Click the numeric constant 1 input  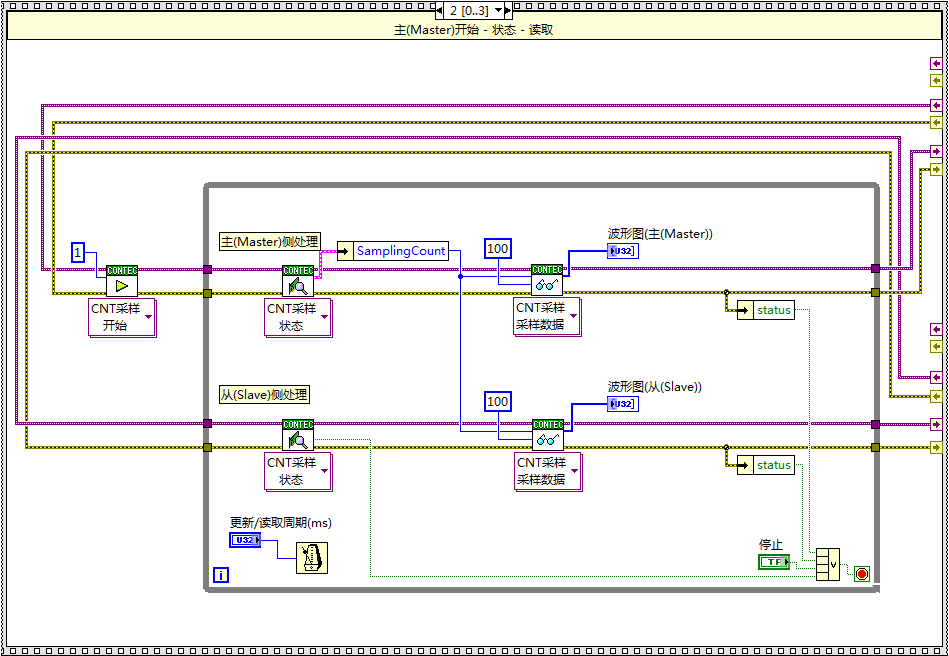(78, 253)
